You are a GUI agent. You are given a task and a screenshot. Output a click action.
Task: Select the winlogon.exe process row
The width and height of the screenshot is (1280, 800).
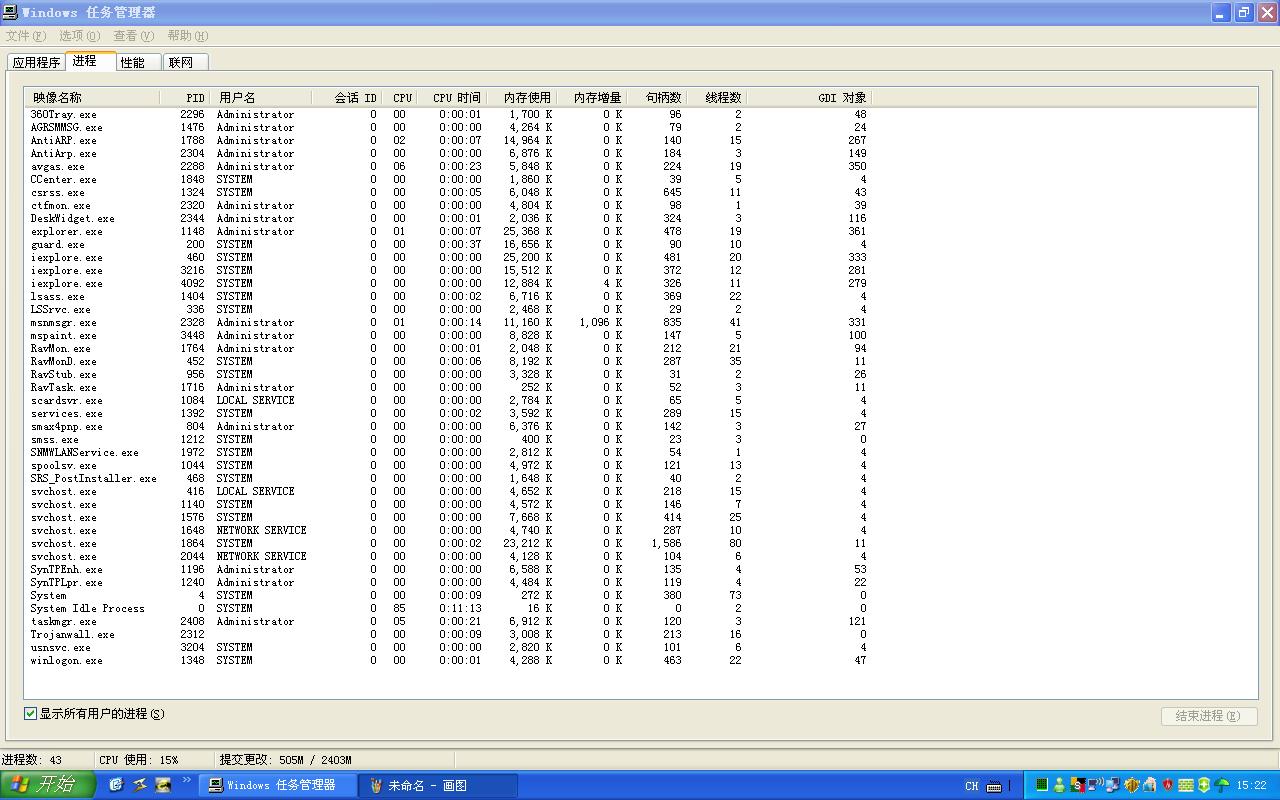448,661
